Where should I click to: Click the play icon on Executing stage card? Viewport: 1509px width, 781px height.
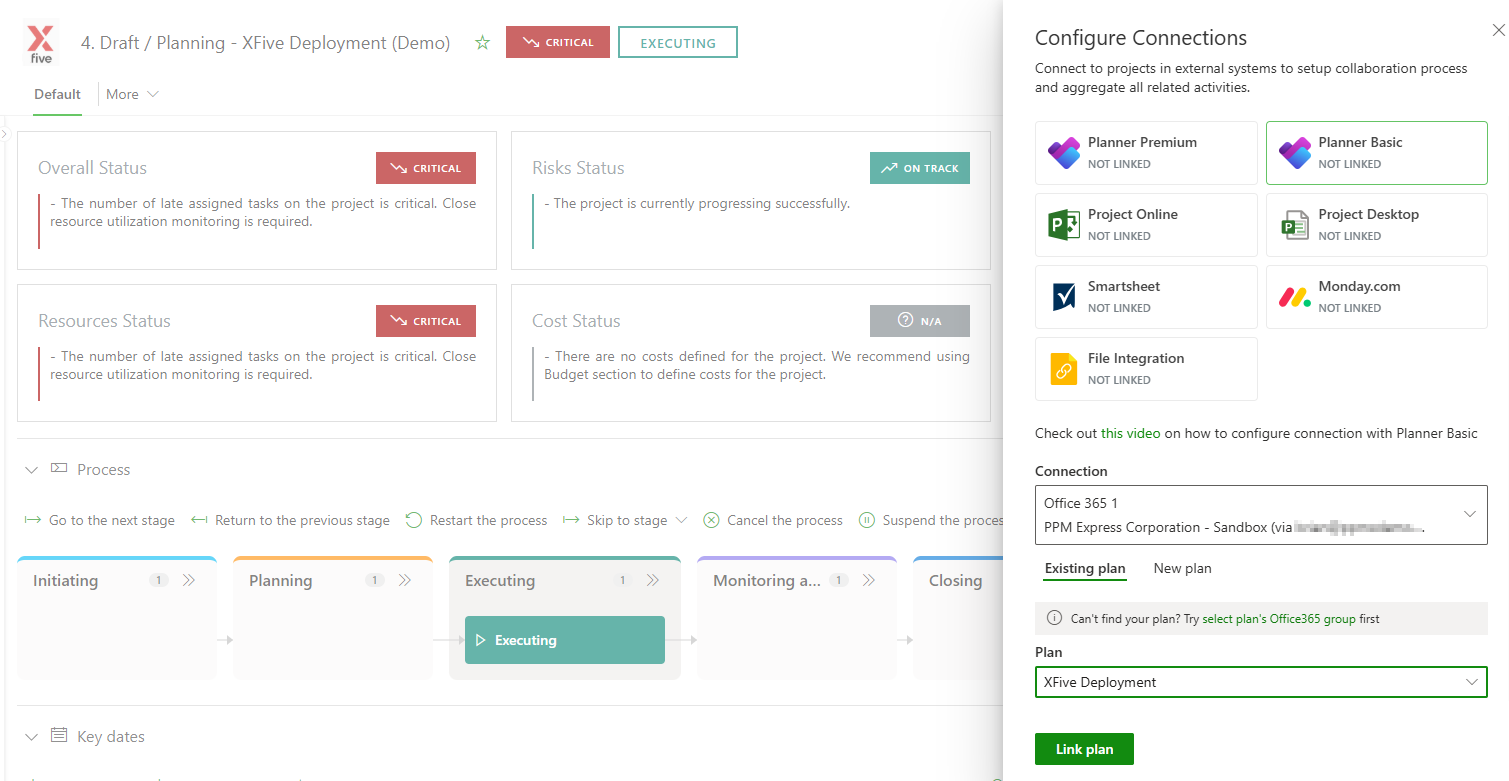[480, 640]
